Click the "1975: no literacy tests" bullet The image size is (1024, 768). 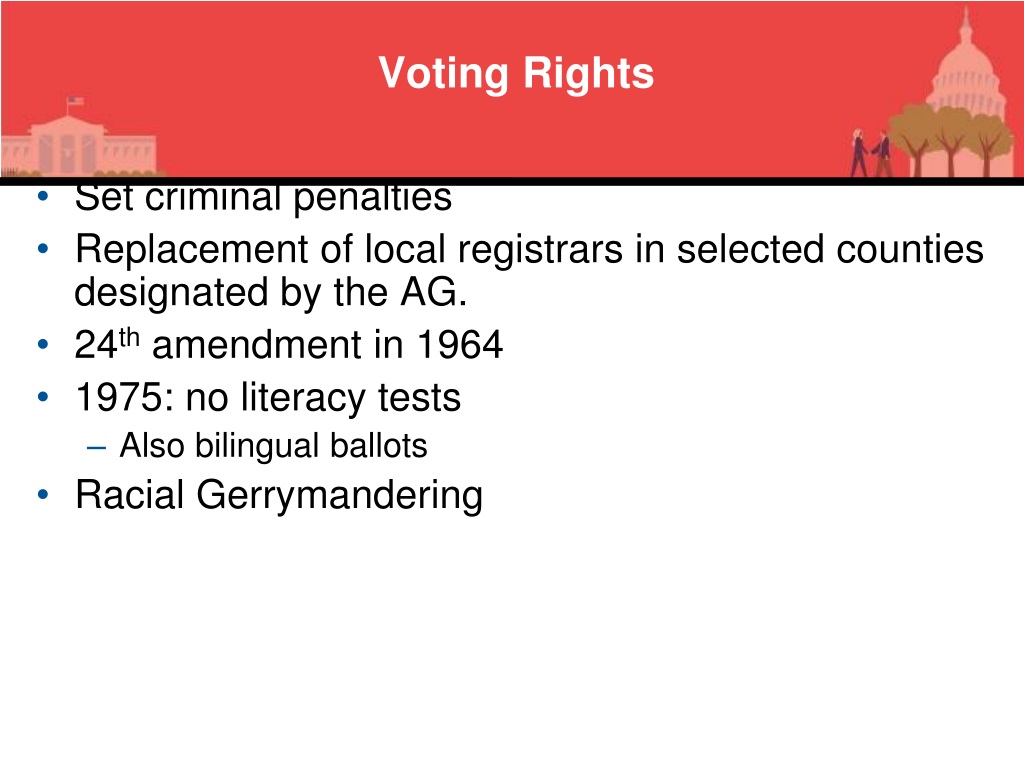tap(268, 397)
